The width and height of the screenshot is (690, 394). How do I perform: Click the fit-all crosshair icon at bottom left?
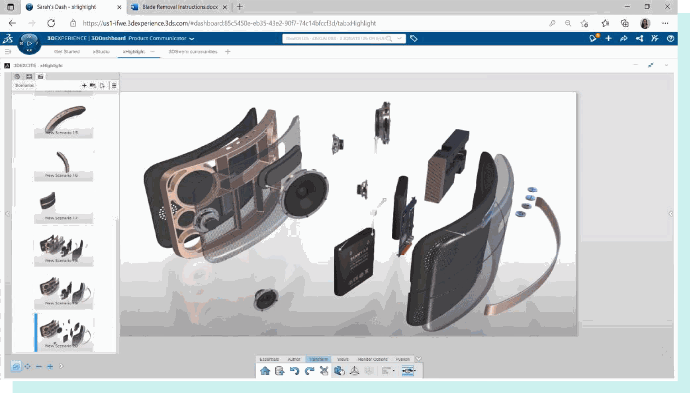point(28,366)
